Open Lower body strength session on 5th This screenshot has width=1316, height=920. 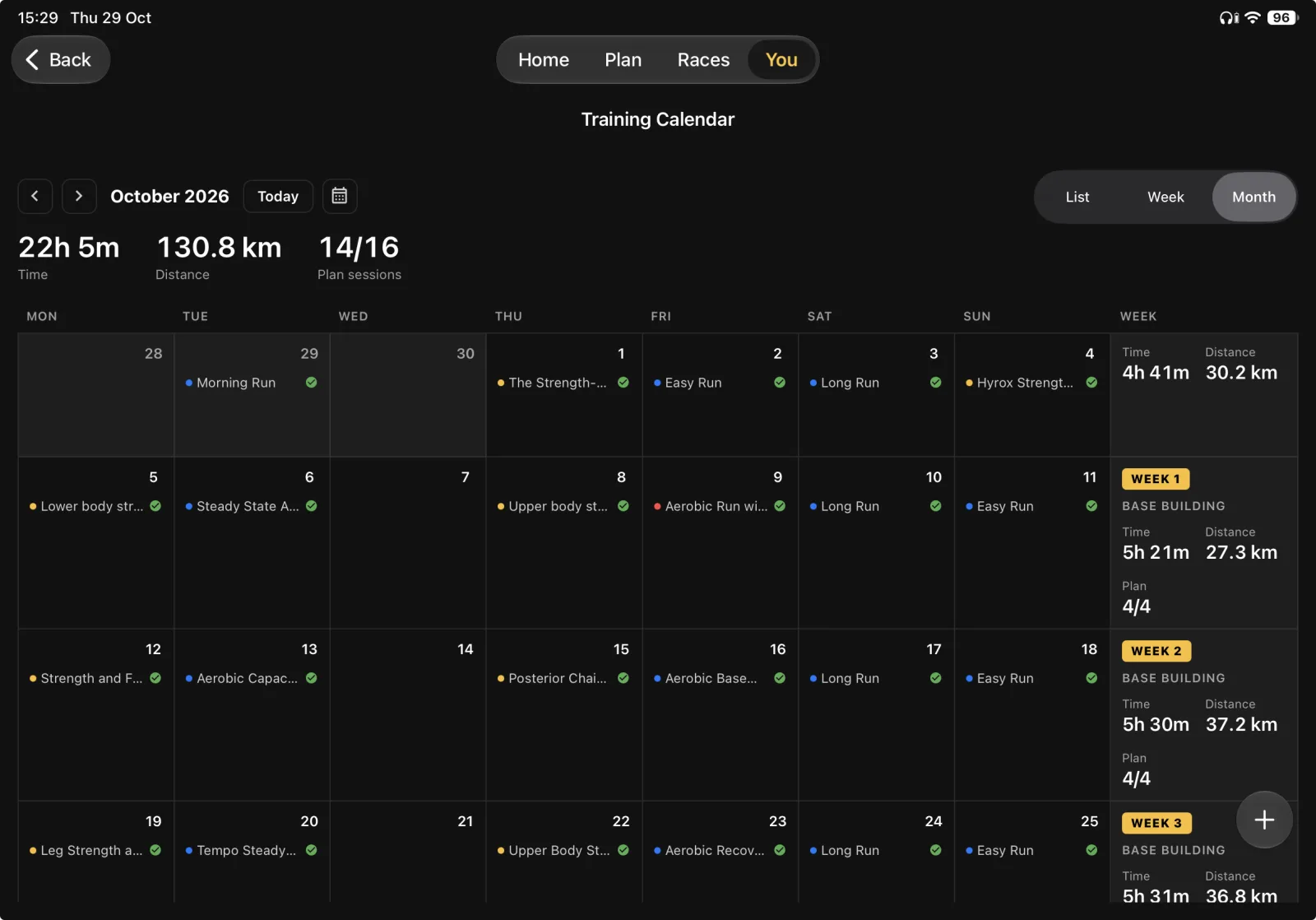[95, 506]
